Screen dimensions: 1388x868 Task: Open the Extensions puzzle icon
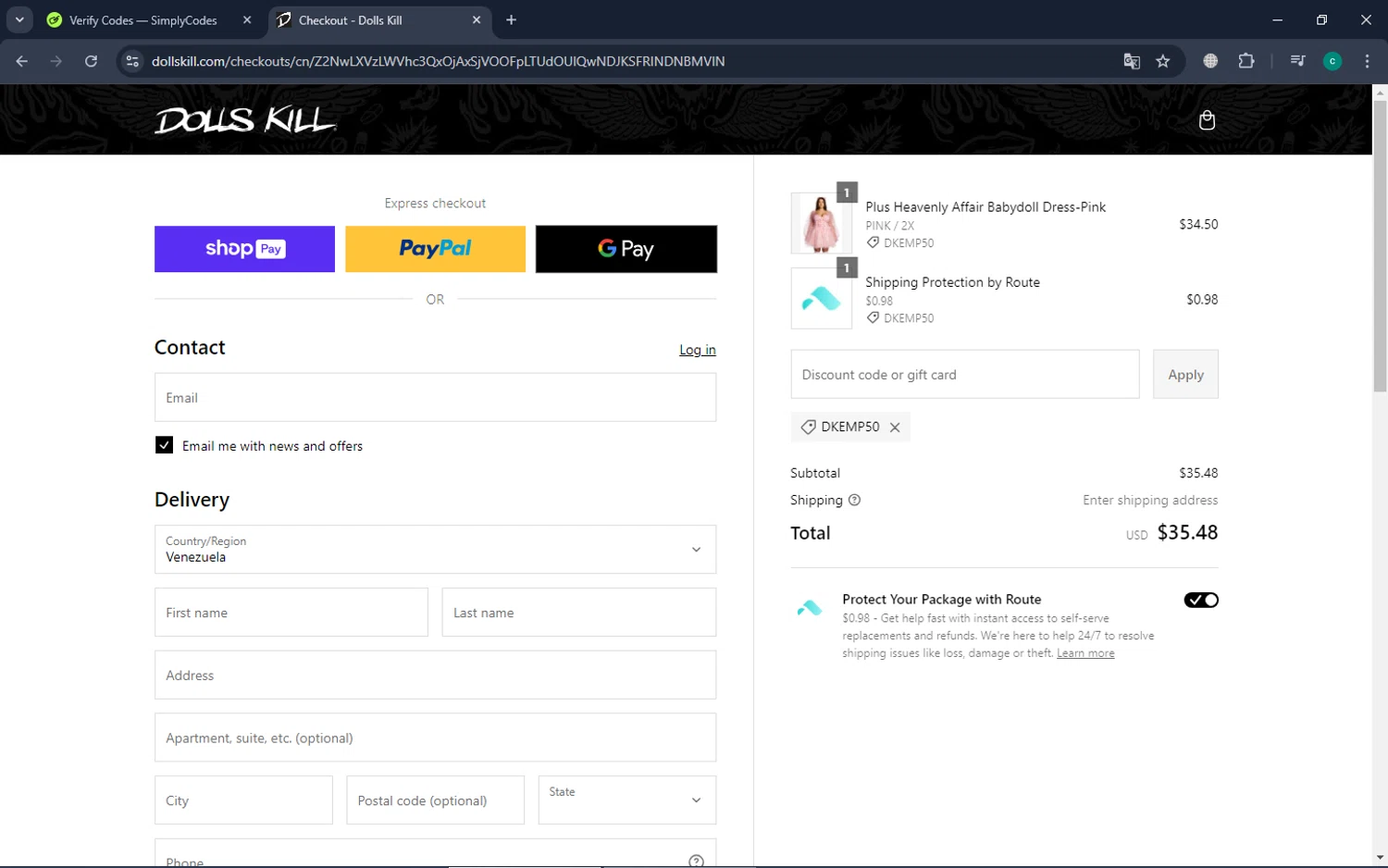coord(1246,61)
